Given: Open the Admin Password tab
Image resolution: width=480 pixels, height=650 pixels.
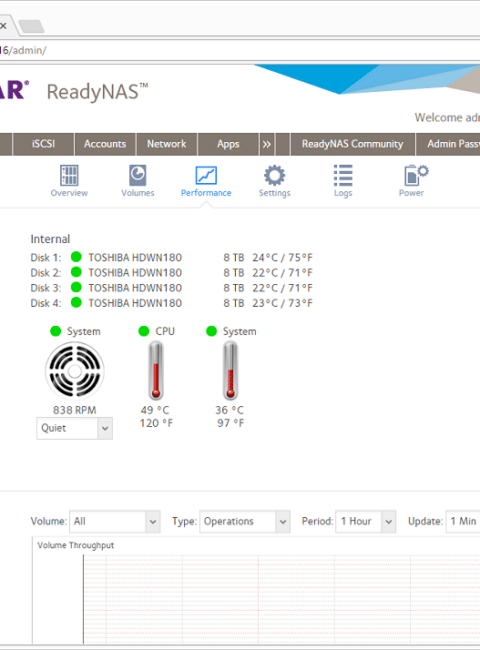Looking at the screenshot, I should tap(448, 144).
